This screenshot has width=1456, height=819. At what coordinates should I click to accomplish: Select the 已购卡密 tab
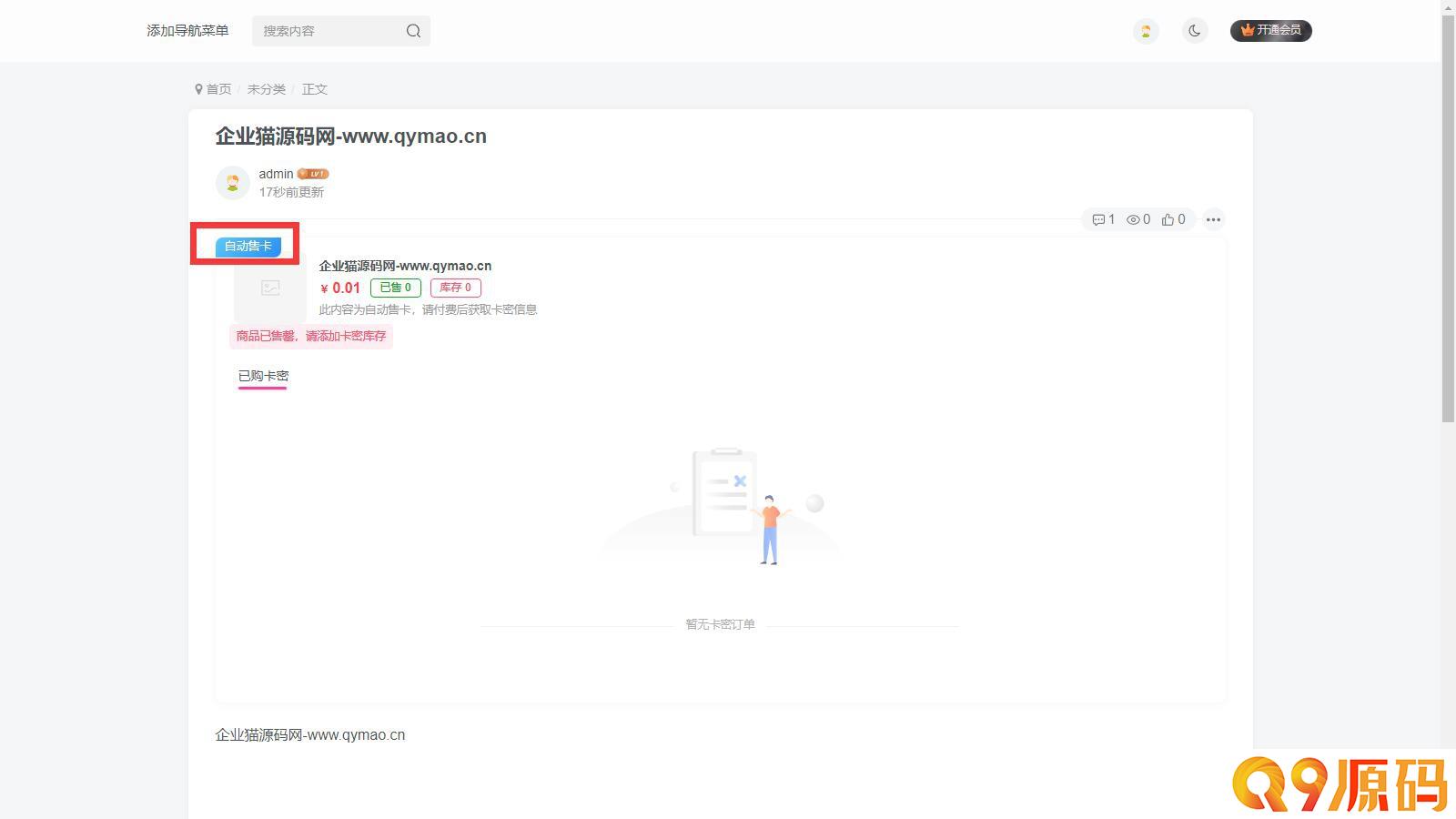(x=263, y=376)
